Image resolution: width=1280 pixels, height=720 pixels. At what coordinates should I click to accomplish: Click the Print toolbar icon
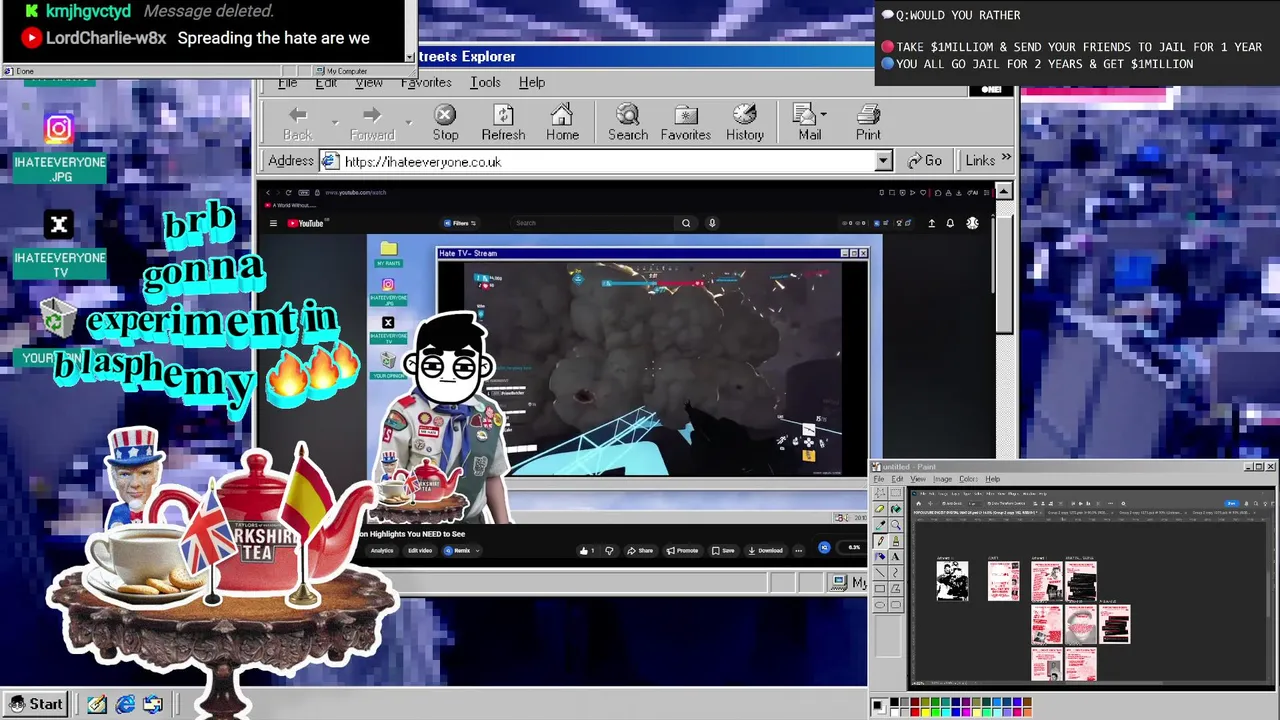pos(868,115)
